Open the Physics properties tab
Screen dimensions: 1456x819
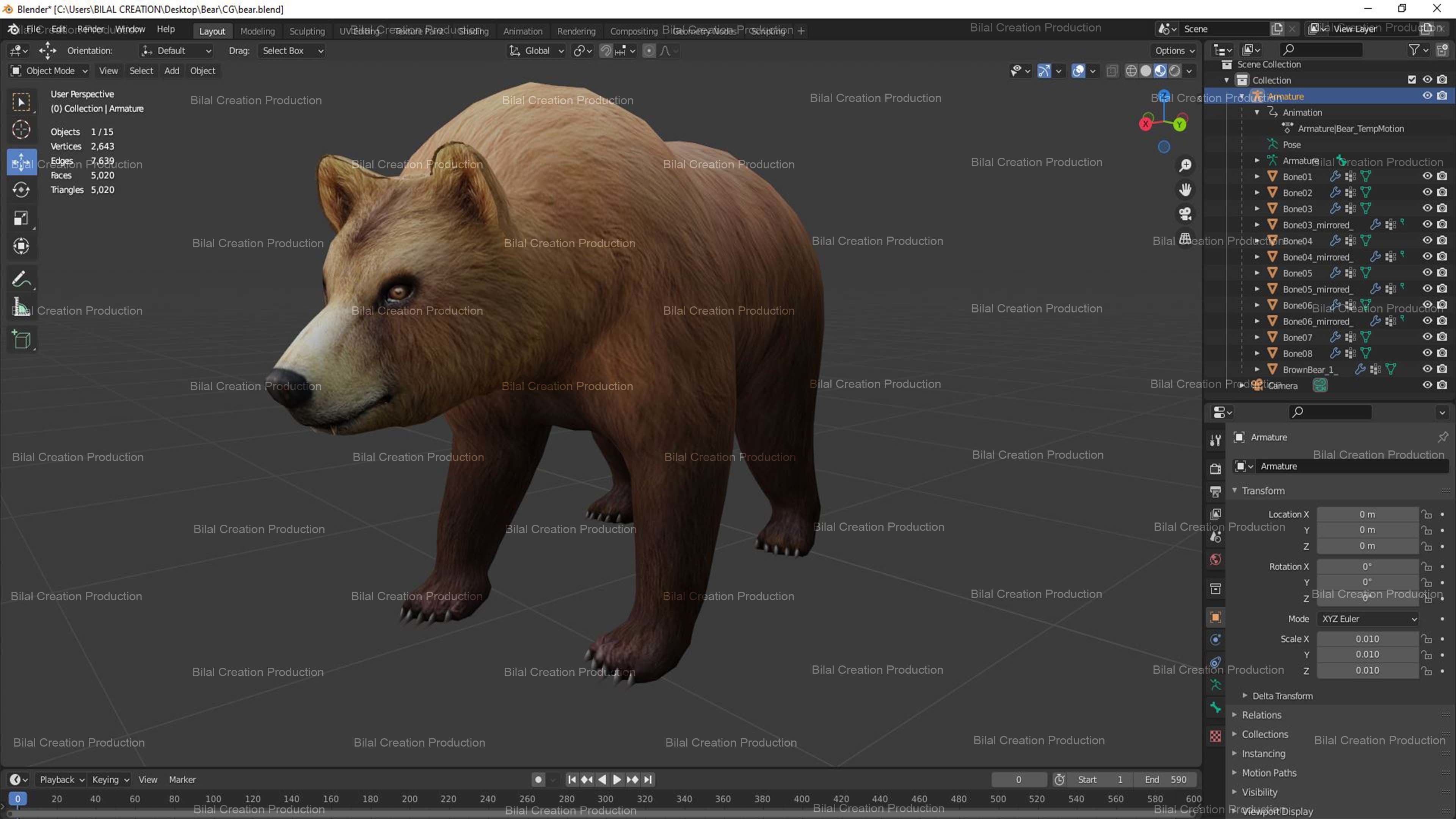pos(1215,640)
